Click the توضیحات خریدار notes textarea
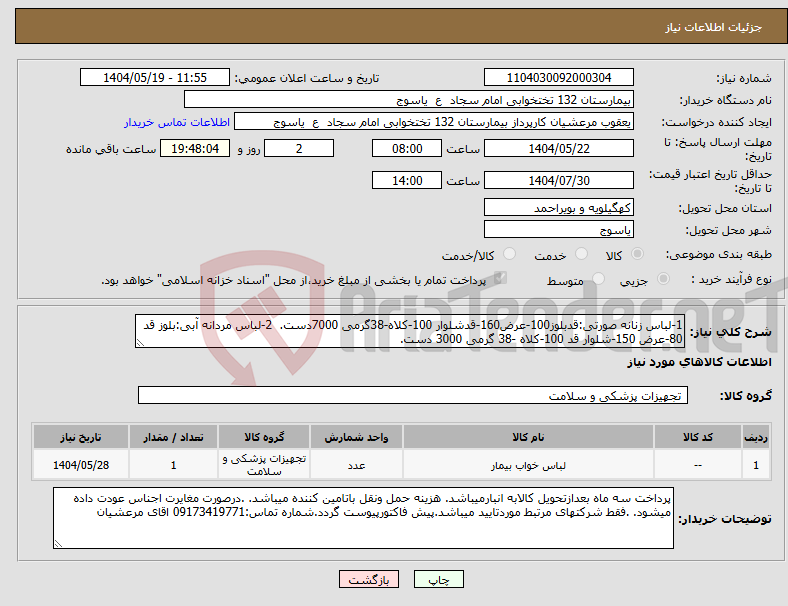Image resolution: width=788 pixels, height=606 pixels. (x=363, y=518)
